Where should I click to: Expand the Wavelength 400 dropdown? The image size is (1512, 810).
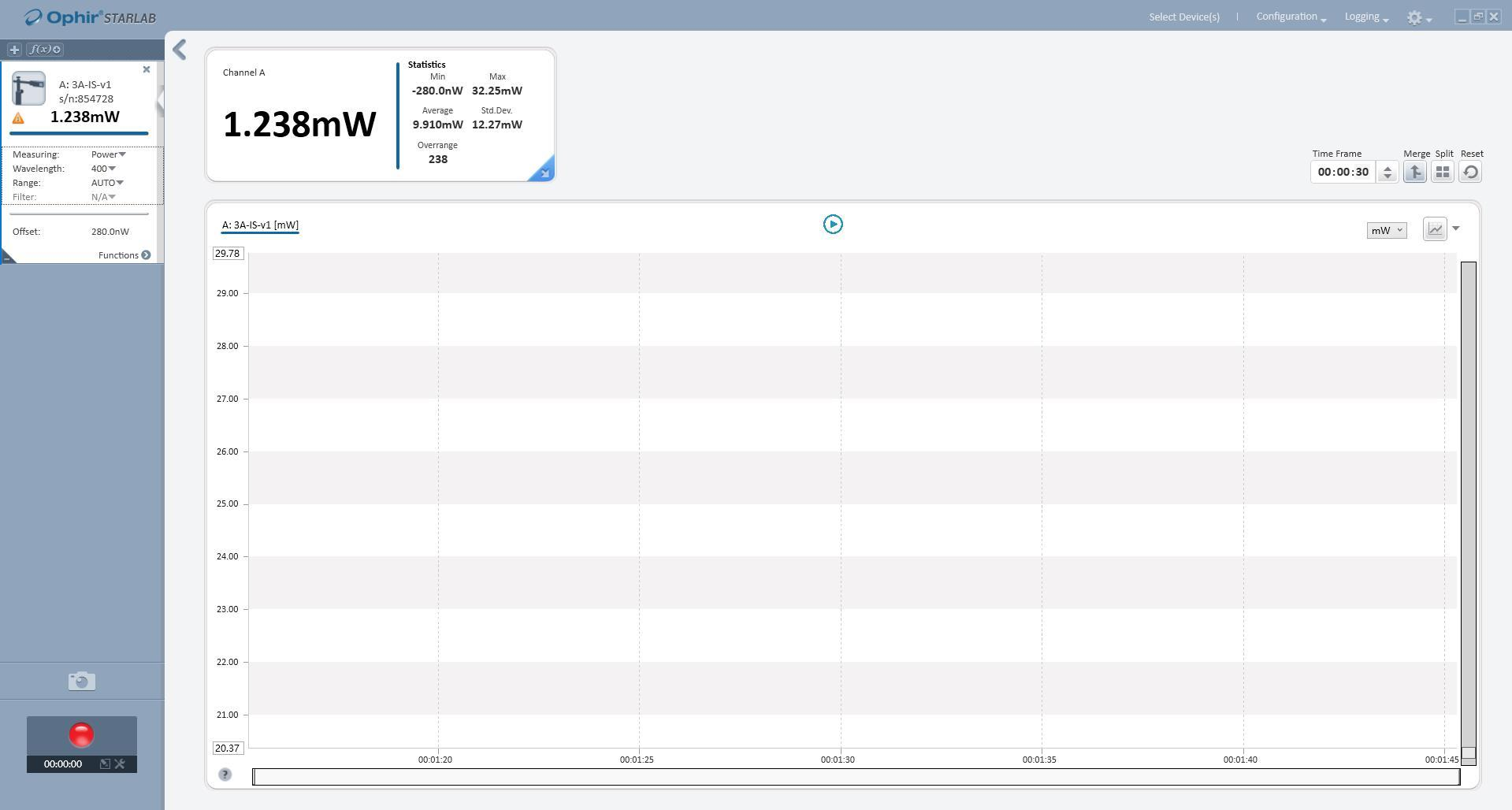coord(103,169)
